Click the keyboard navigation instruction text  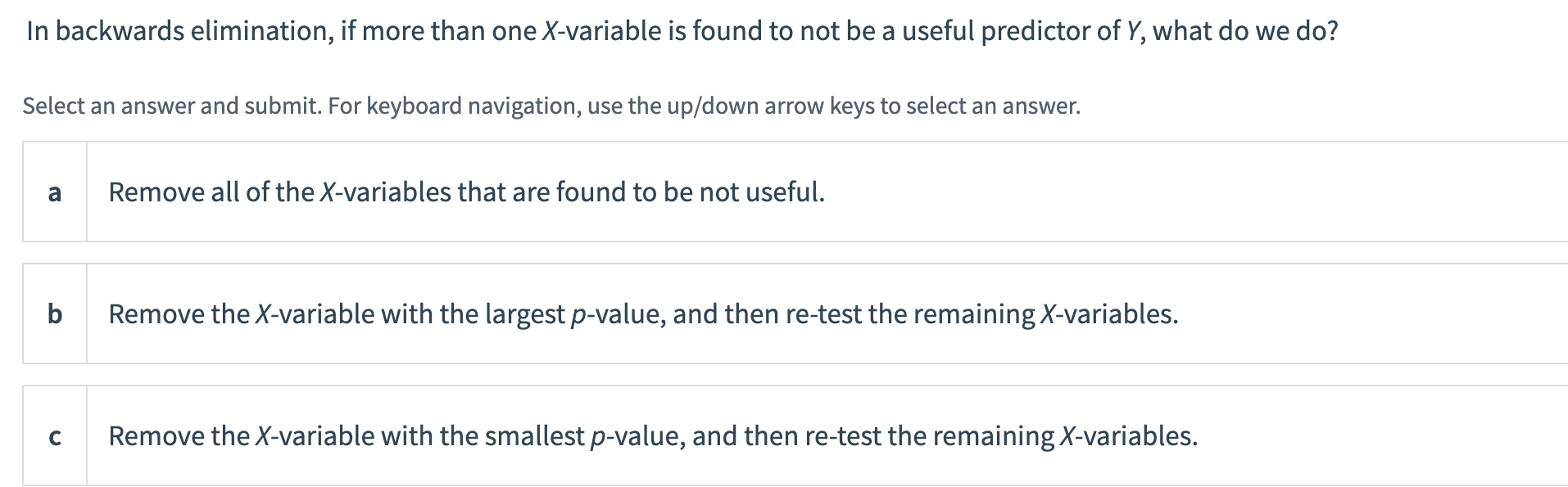(x=551, y=105)
